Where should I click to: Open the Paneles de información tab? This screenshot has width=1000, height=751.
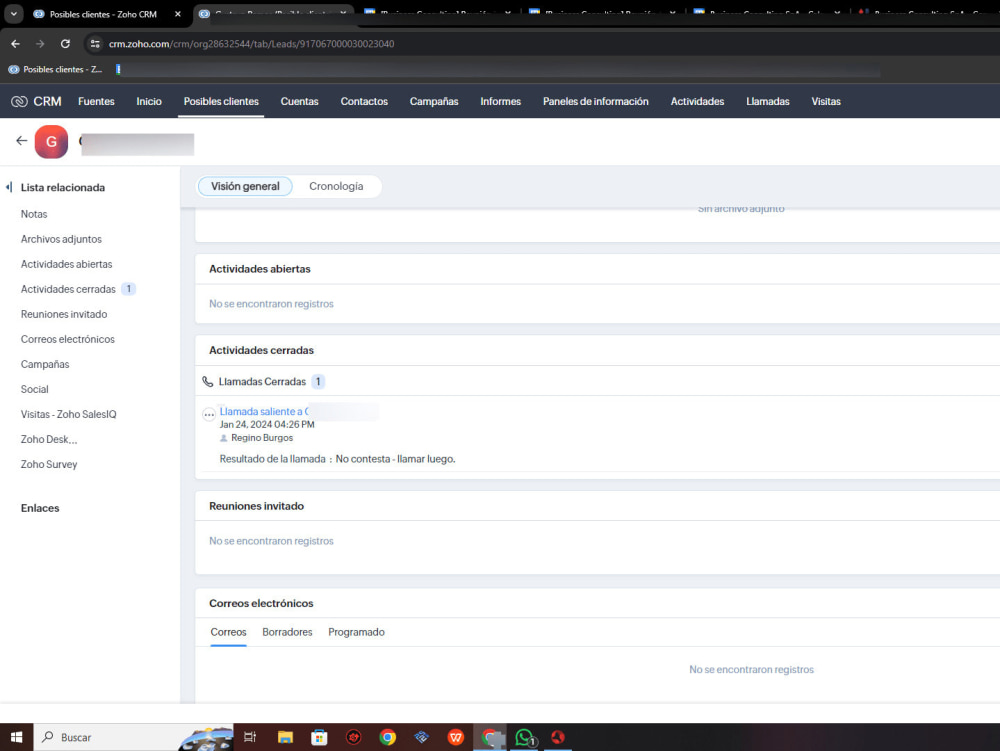(x=596, y=101)
